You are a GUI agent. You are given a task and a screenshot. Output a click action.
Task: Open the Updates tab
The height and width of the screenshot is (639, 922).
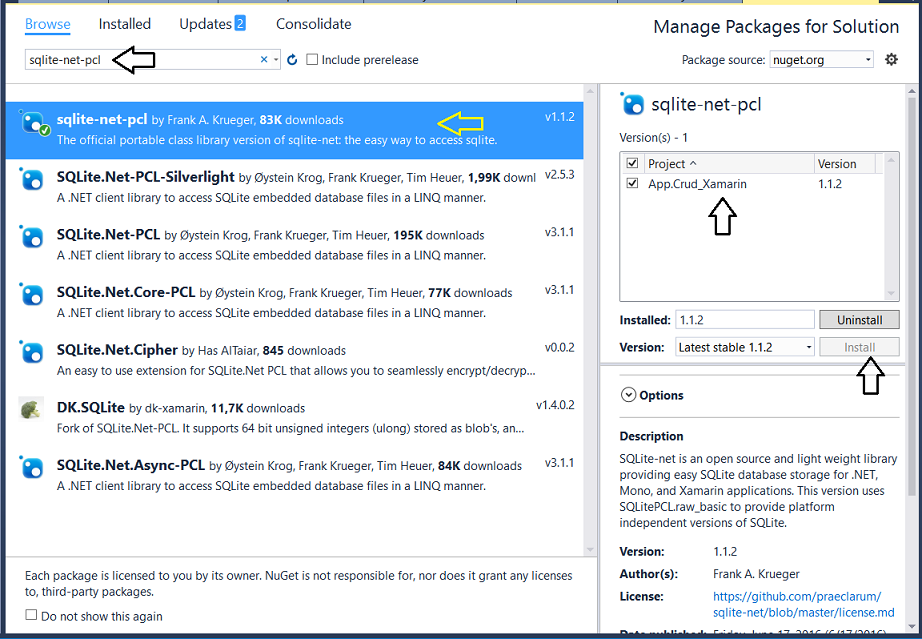[x=205, y=24]
